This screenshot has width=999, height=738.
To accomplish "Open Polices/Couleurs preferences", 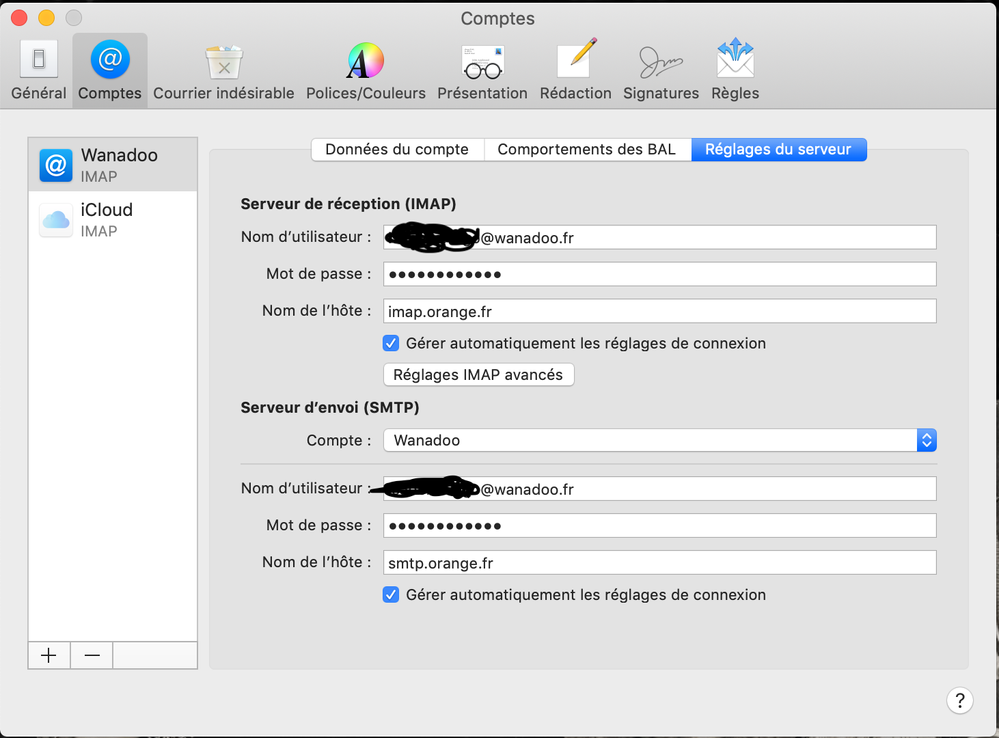I will pos(366,71).
